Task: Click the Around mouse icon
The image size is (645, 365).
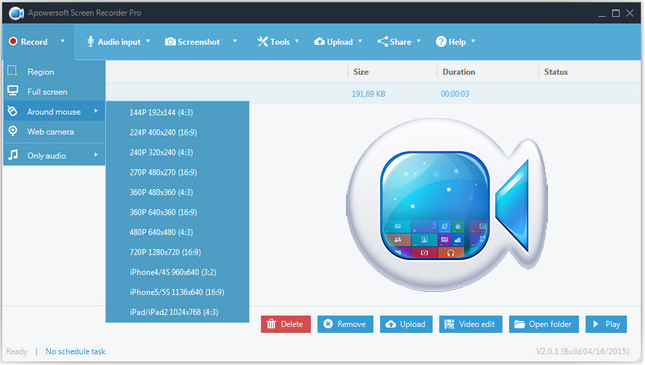Action: tap(13, 111)
